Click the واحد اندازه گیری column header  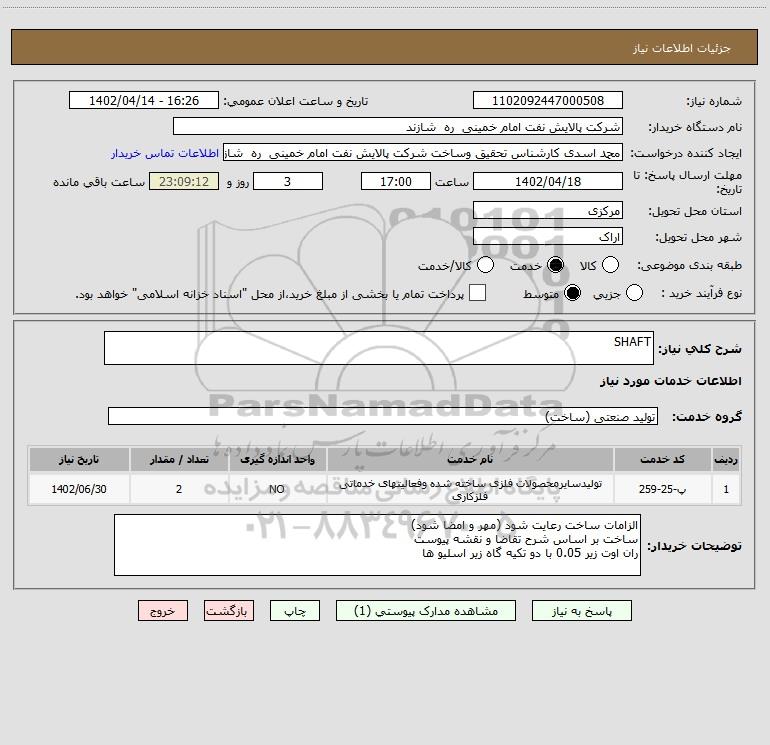pos(277,459)
